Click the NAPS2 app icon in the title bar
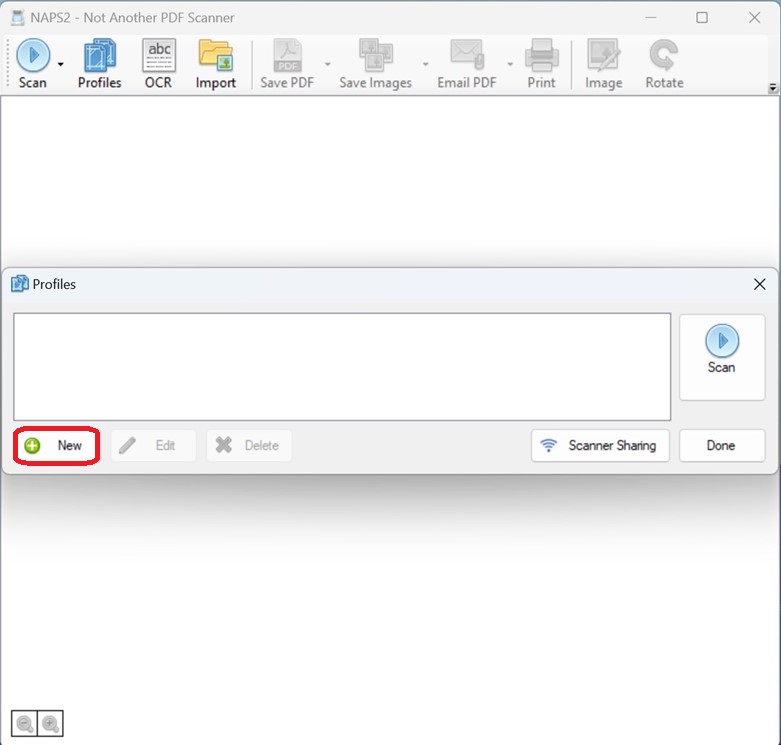Screen dimensions: 781x745 tap(18, 17)
